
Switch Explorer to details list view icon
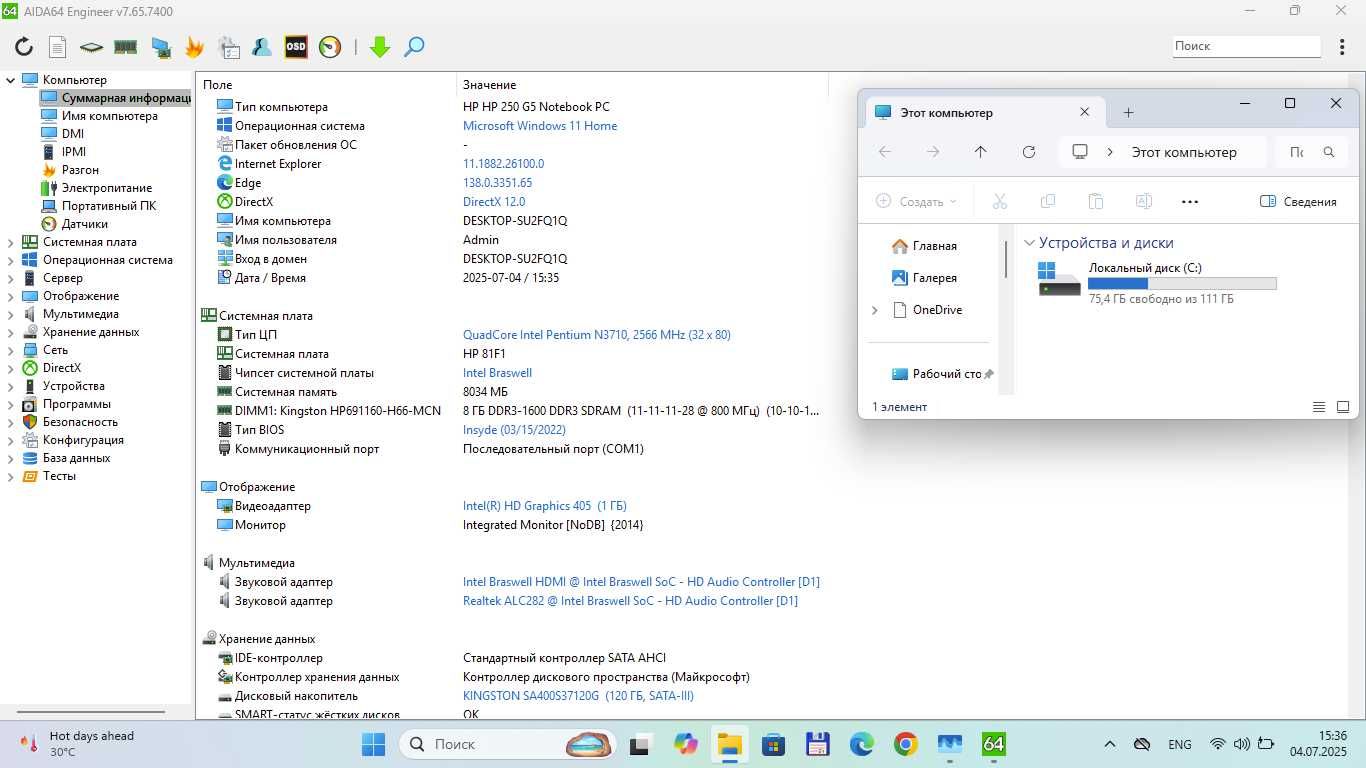(1319, 407)
